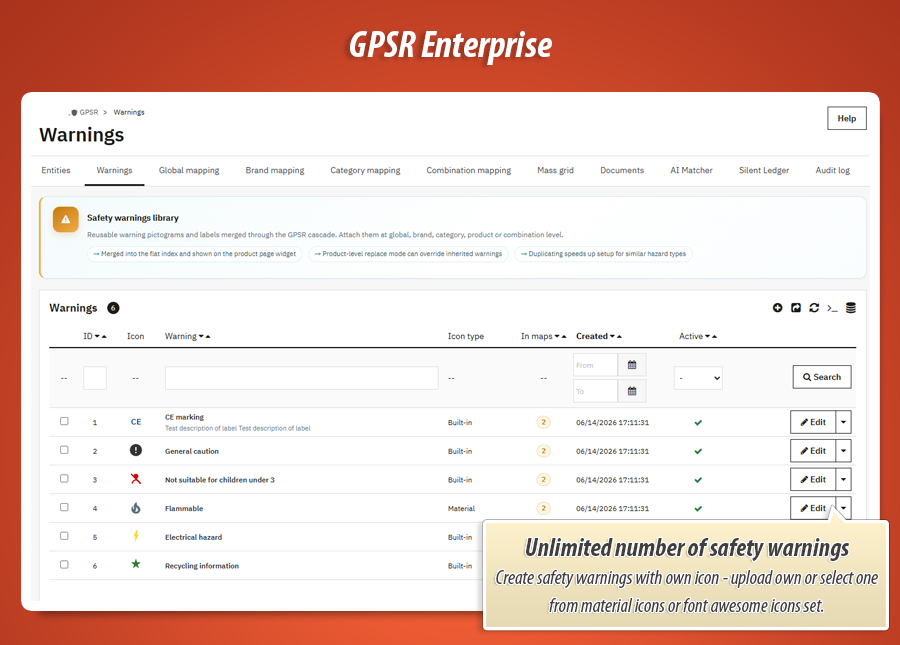Screen dimensions: 900x645
Task: Sort by In maps column
Action: pyautogui.click(x=544, y=336)
